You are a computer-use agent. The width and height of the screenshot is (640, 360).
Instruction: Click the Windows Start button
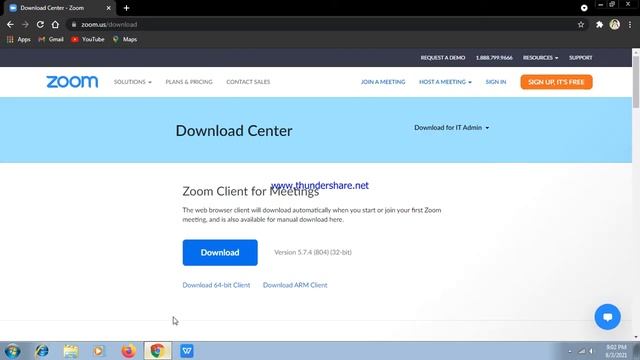point(12,351)
